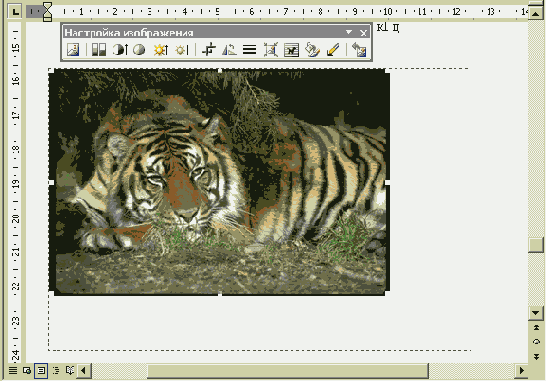Screen dimensions: 546x381
Task: Rotate the picture left 90 degrees
Action: click(229, 50)
